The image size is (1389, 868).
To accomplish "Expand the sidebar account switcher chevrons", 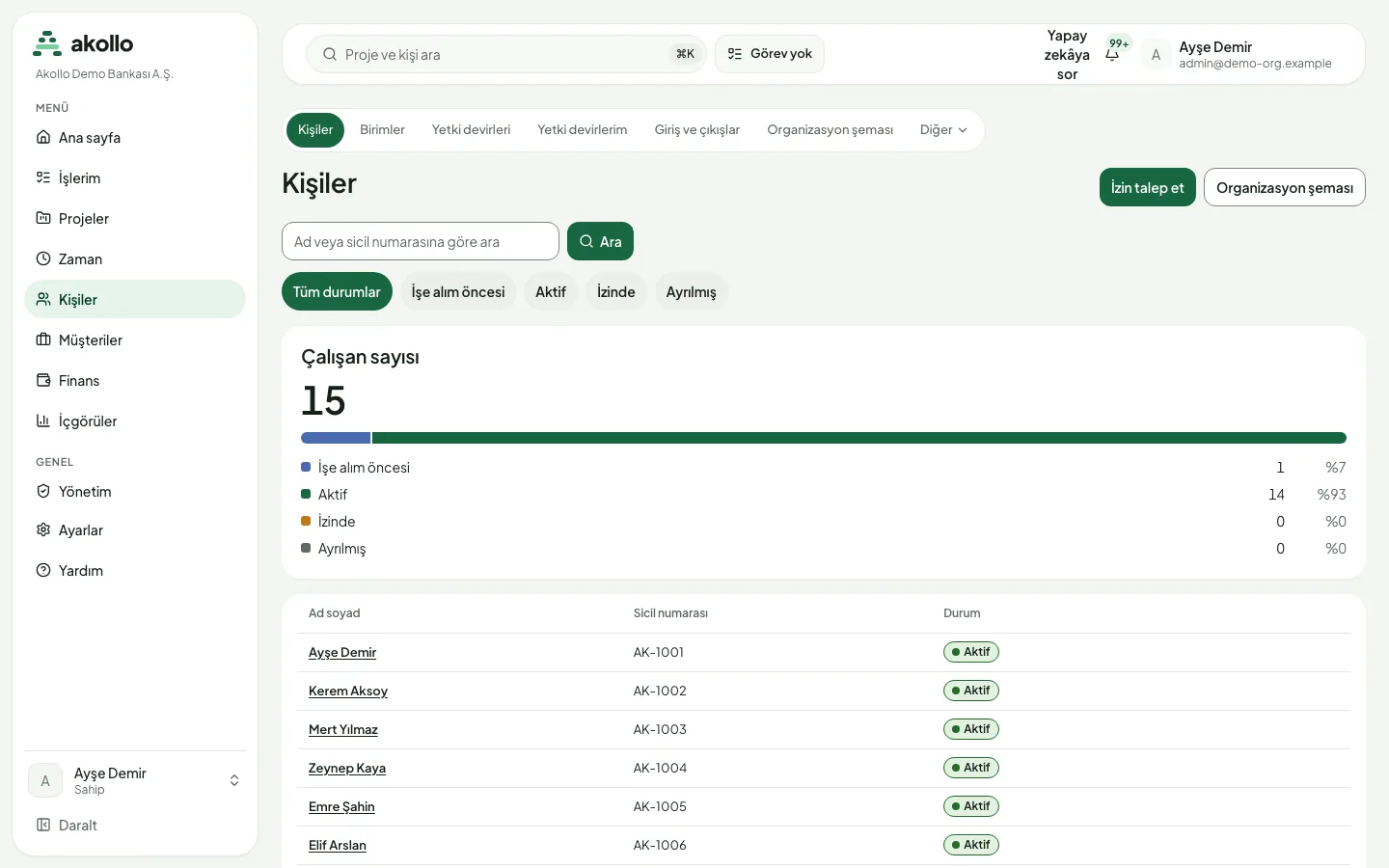I will click(234, 780).
